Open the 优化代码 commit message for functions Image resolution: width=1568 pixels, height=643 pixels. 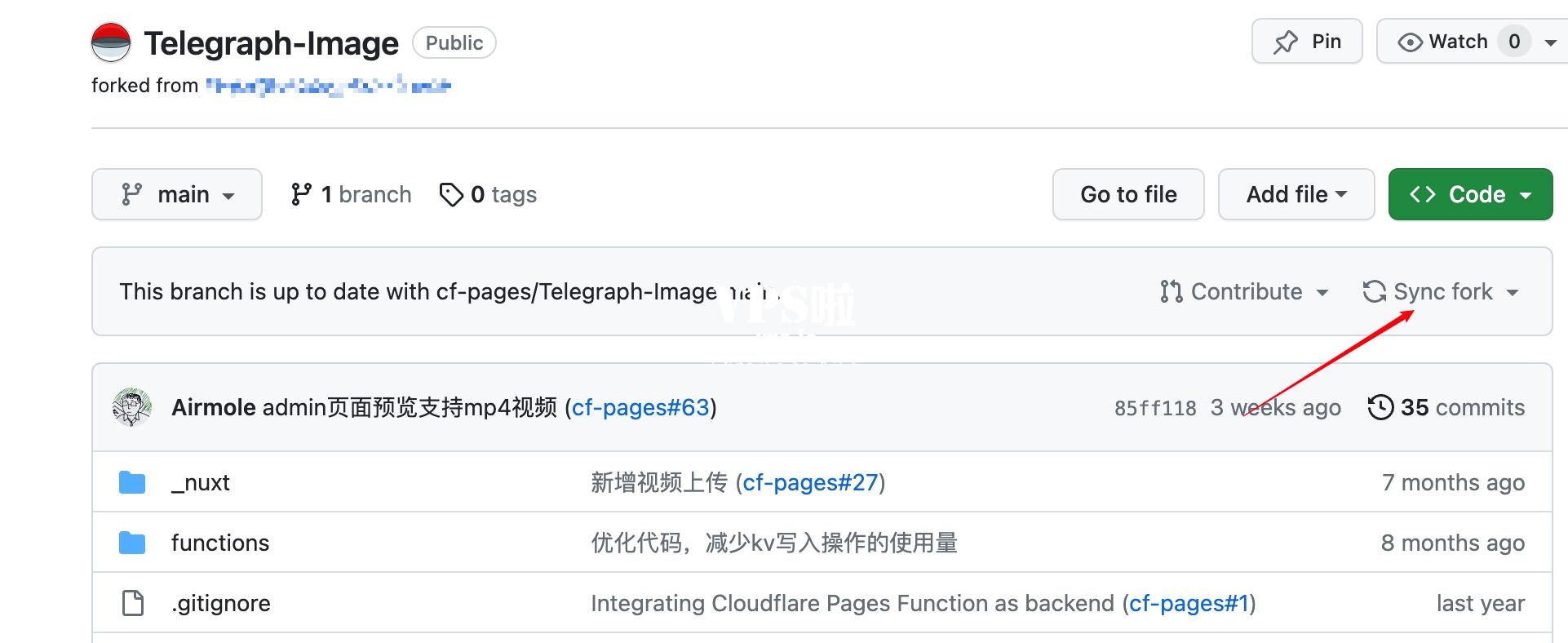click(774, 543)
